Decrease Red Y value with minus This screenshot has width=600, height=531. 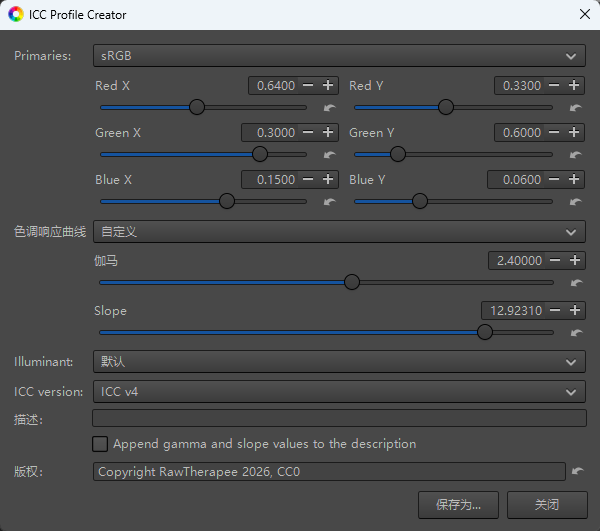tap(554, 85)
